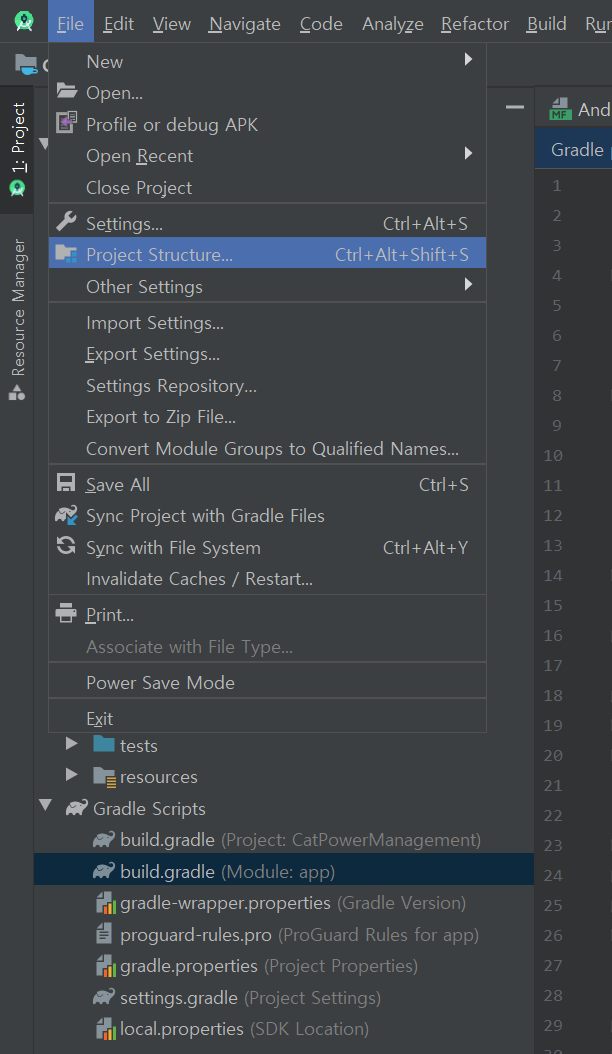The width and height of the screenshot is (612, 1054).
Task: Click Exit in File menu
Action: click(99, 718)
